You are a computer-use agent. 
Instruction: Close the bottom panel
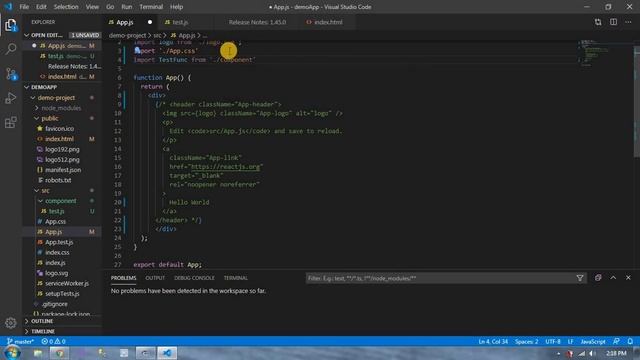click(628, 278)
